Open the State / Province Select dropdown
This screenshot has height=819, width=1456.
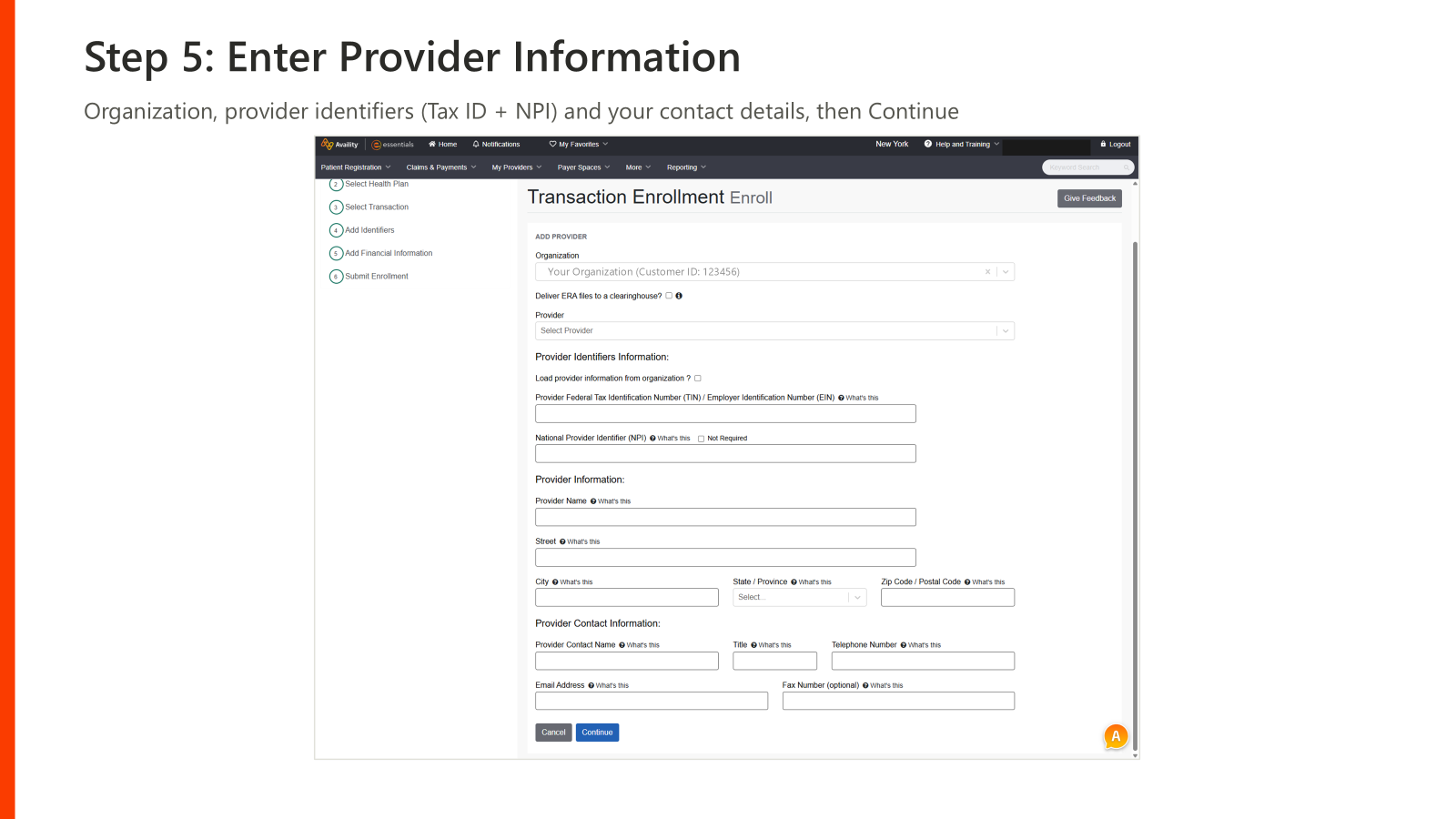799,598
